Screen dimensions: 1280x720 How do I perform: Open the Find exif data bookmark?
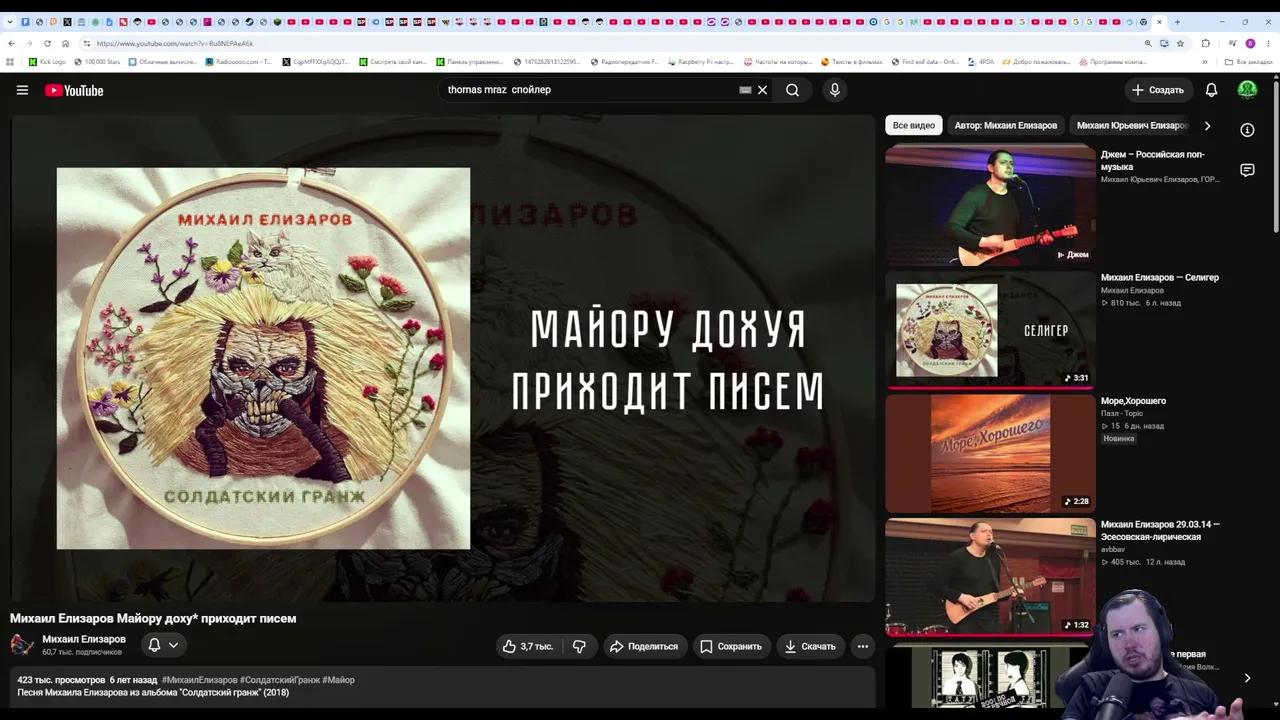924,62
